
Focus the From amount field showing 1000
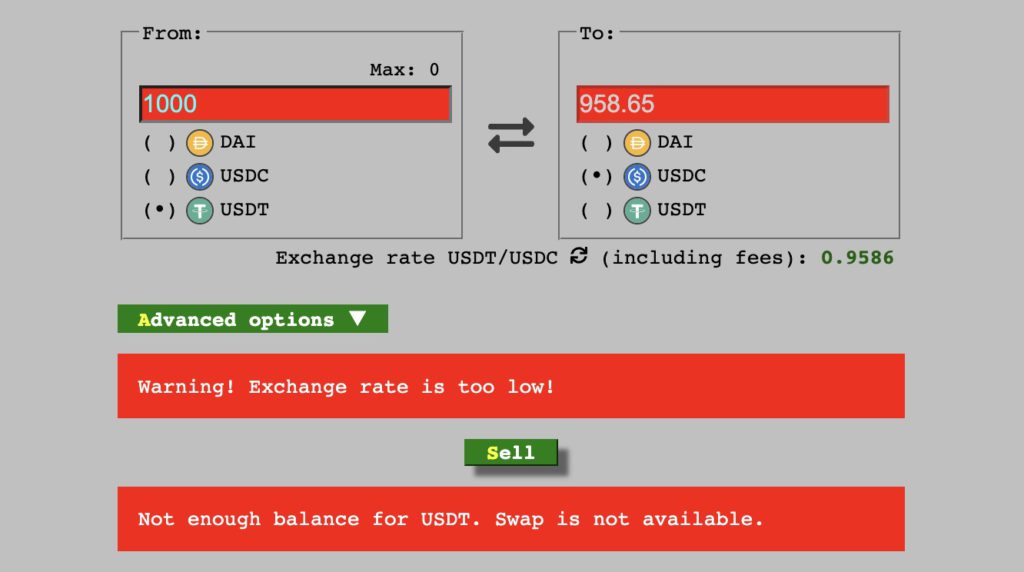[295, 104]
